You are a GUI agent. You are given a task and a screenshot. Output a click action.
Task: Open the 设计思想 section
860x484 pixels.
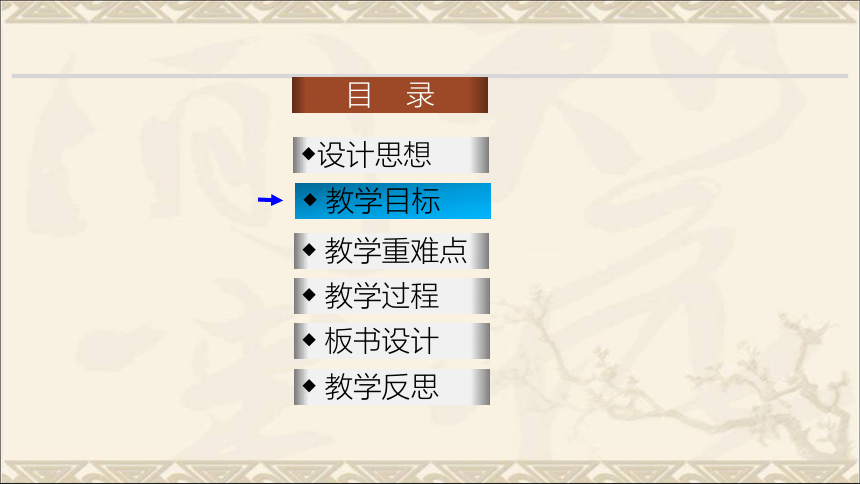(391, 155)
